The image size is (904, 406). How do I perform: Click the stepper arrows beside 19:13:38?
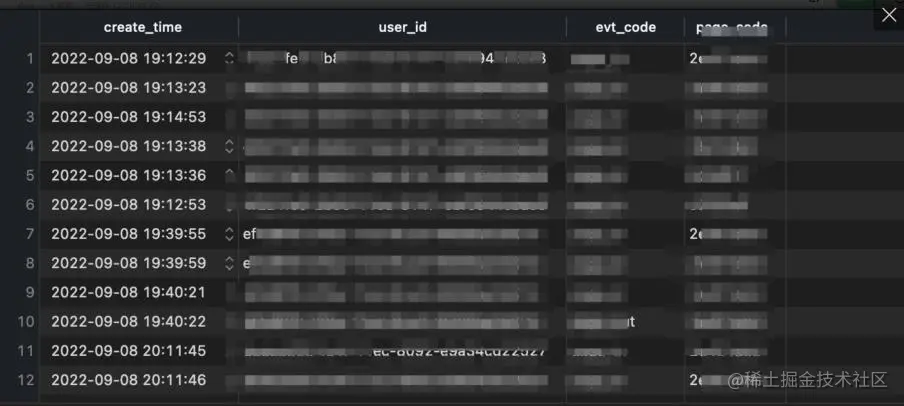tap(229, 146)
